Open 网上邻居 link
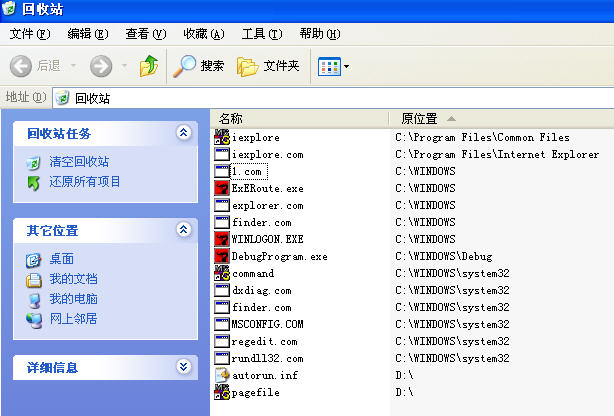 point(73,318)
